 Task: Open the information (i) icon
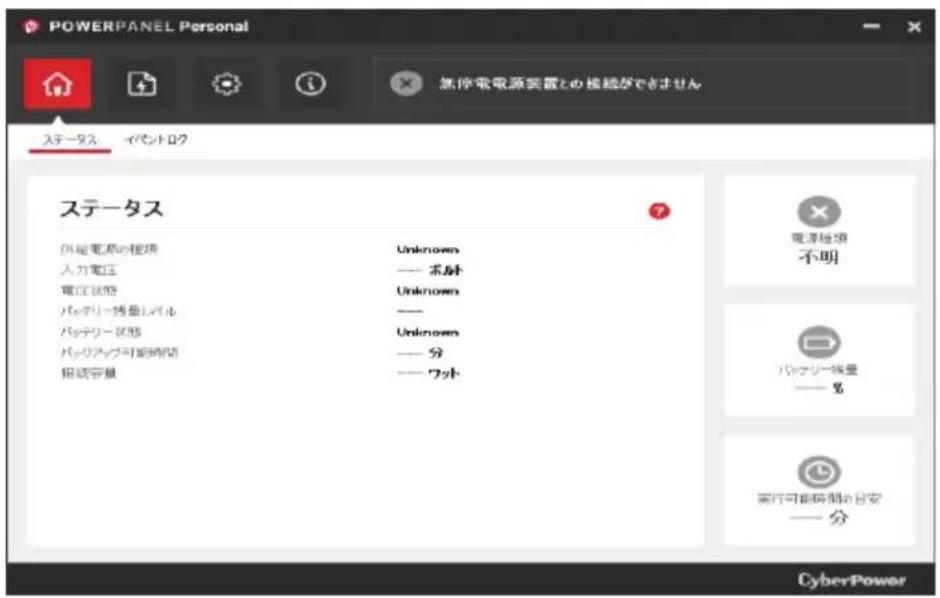click(310, 84)
